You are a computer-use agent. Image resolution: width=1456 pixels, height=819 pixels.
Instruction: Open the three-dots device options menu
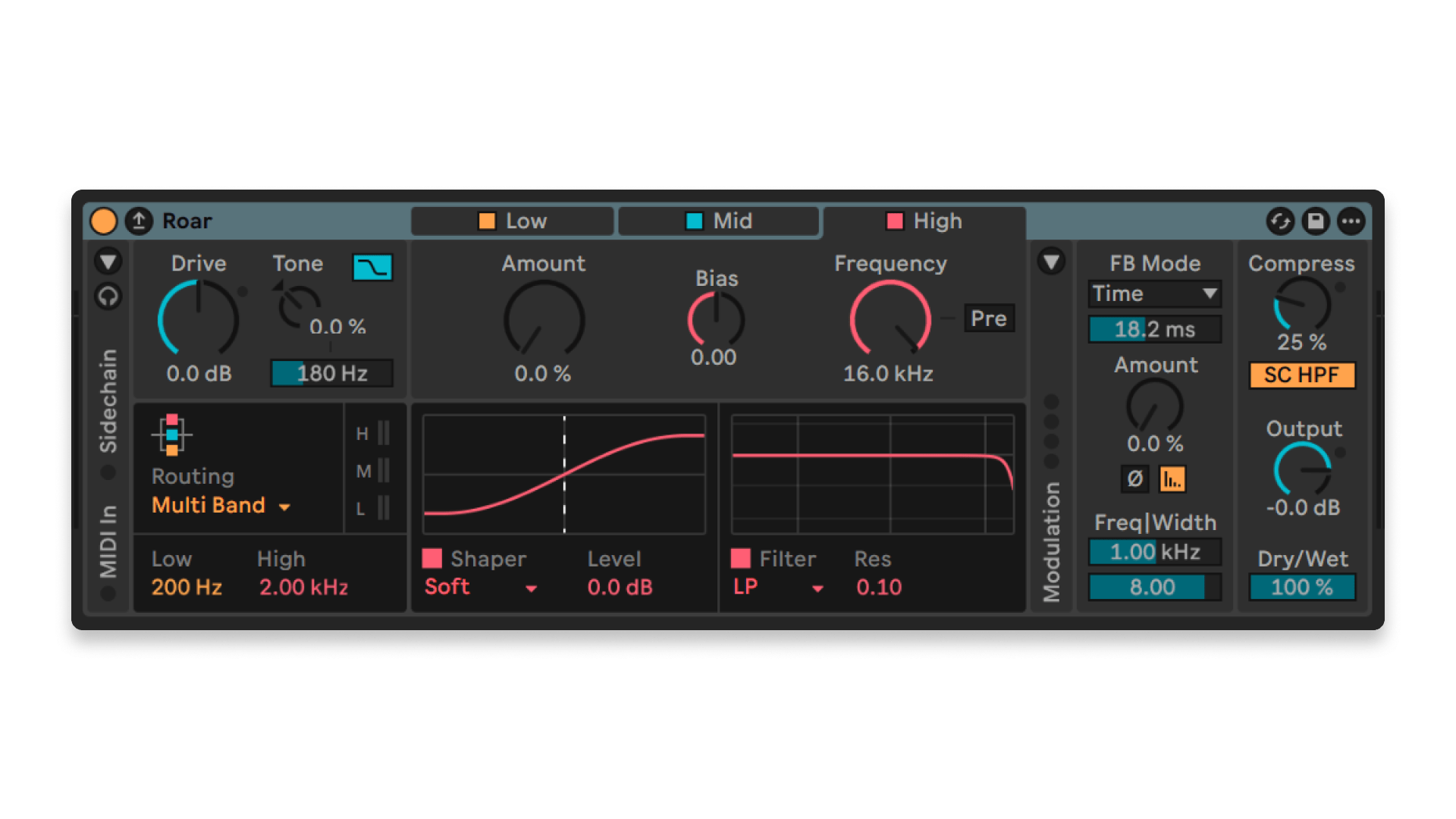point(1351,221)
